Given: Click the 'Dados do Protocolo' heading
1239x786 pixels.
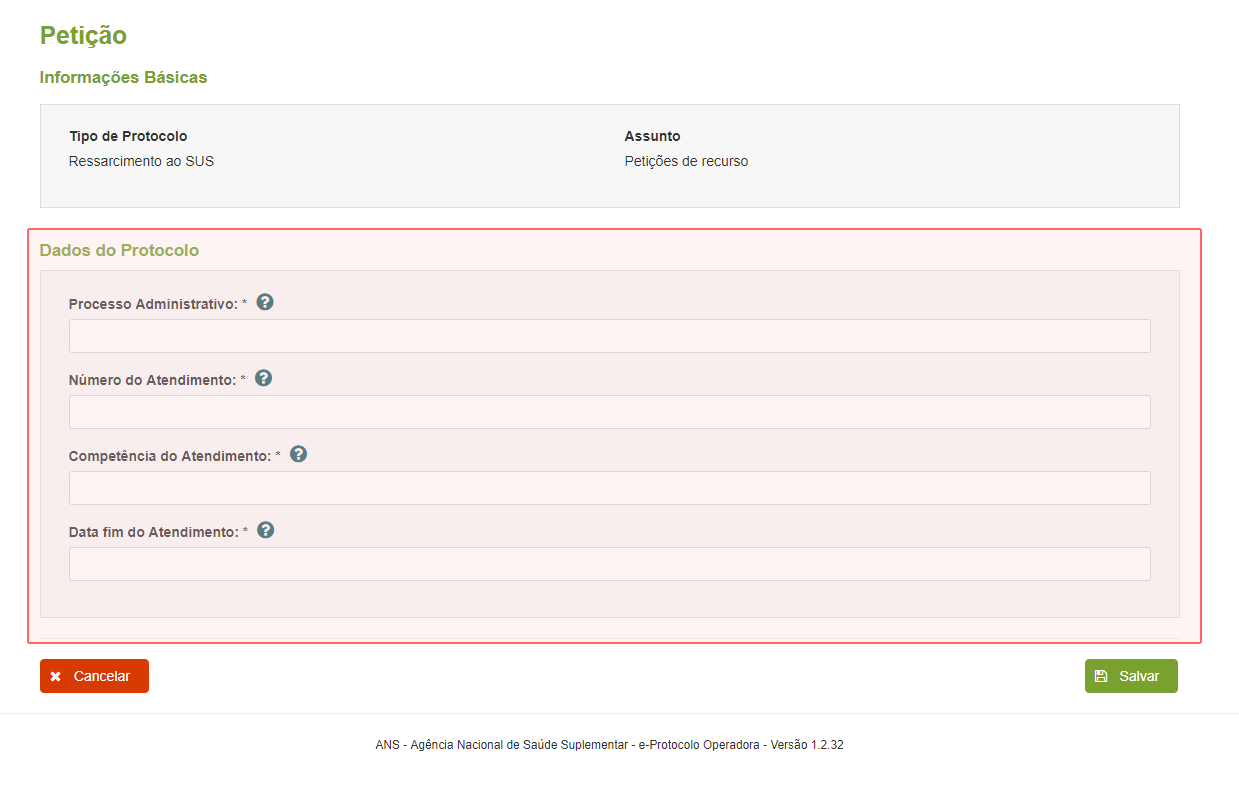Looking at the screenshot, I should click(119, 250).
